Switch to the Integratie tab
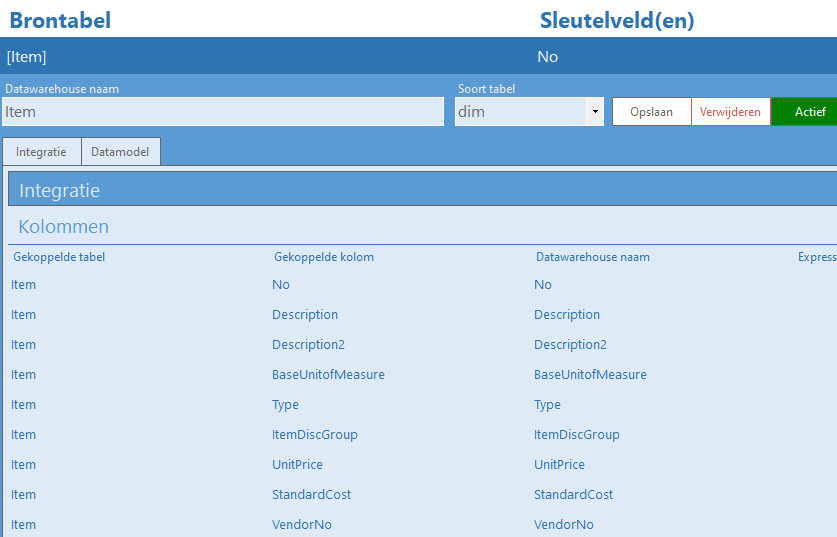Screen dimensions: 837x537 pos(41,152)
